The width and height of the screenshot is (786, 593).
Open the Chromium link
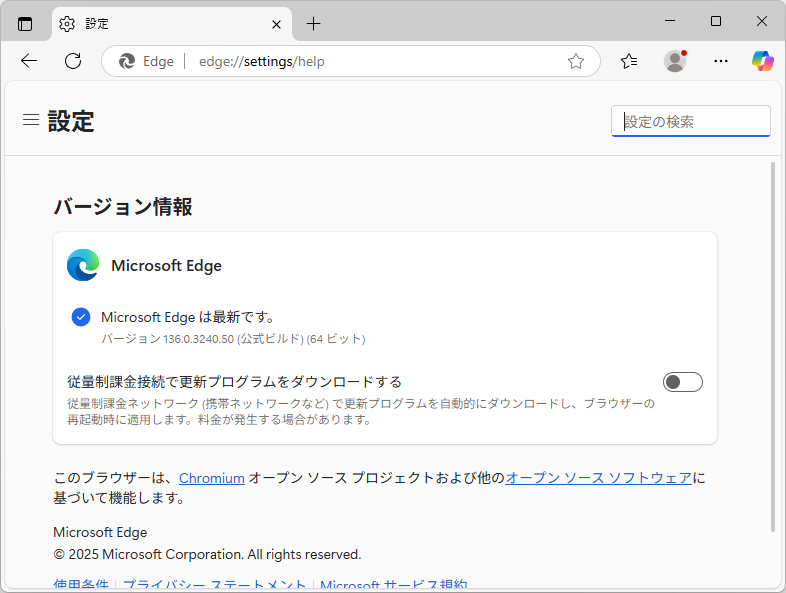212,478
